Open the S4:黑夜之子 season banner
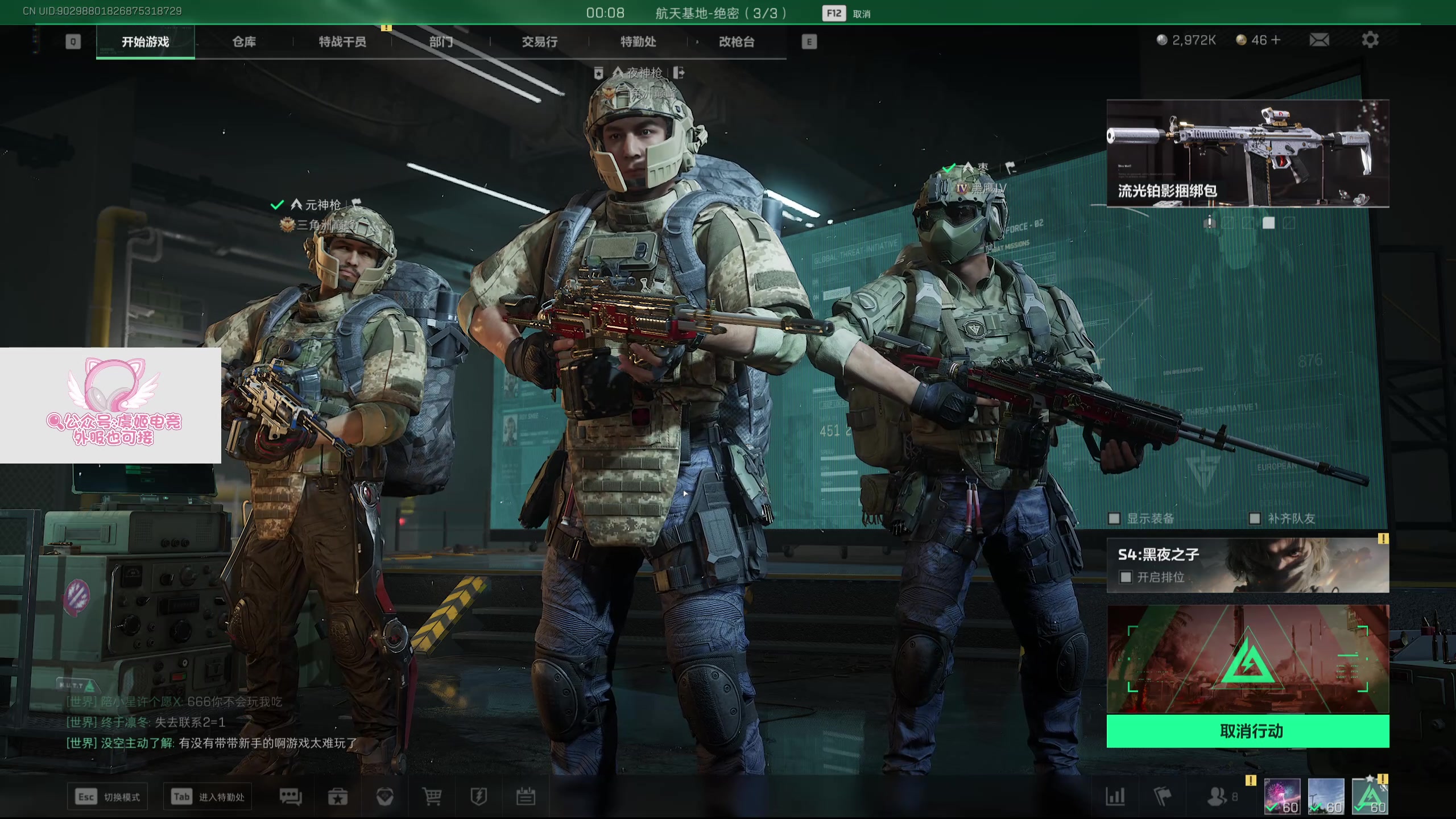The width and height of the screenshot is (1456, 819). [1248, 565]
